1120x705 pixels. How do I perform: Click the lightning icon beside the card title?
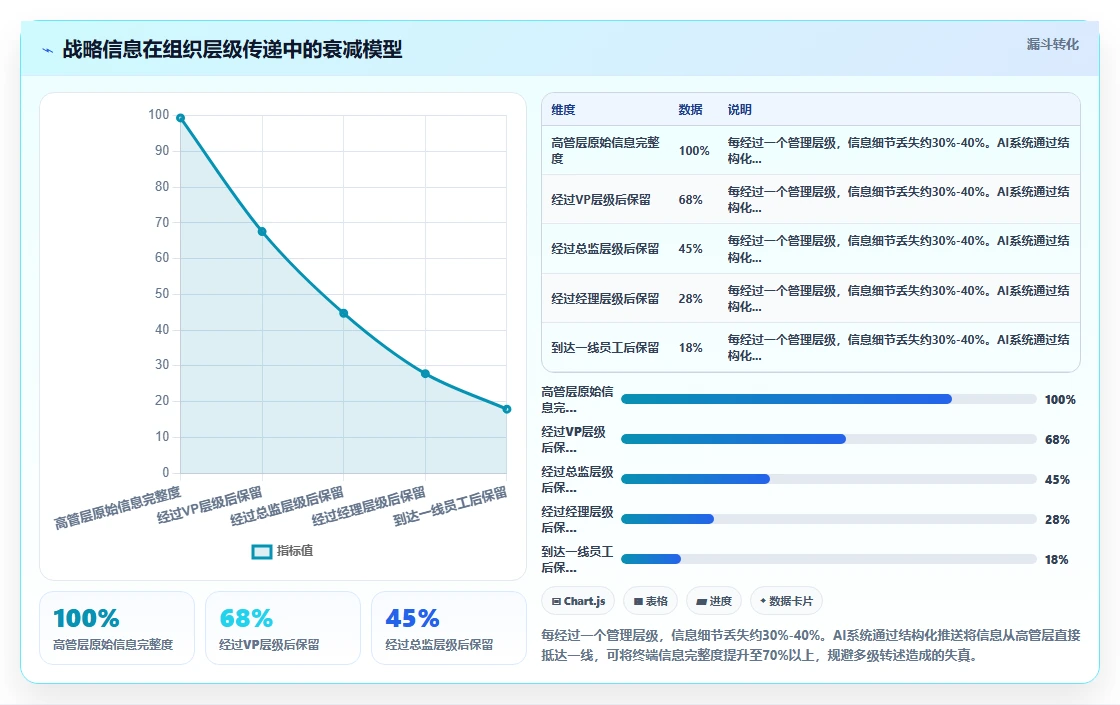pos(48,50)
